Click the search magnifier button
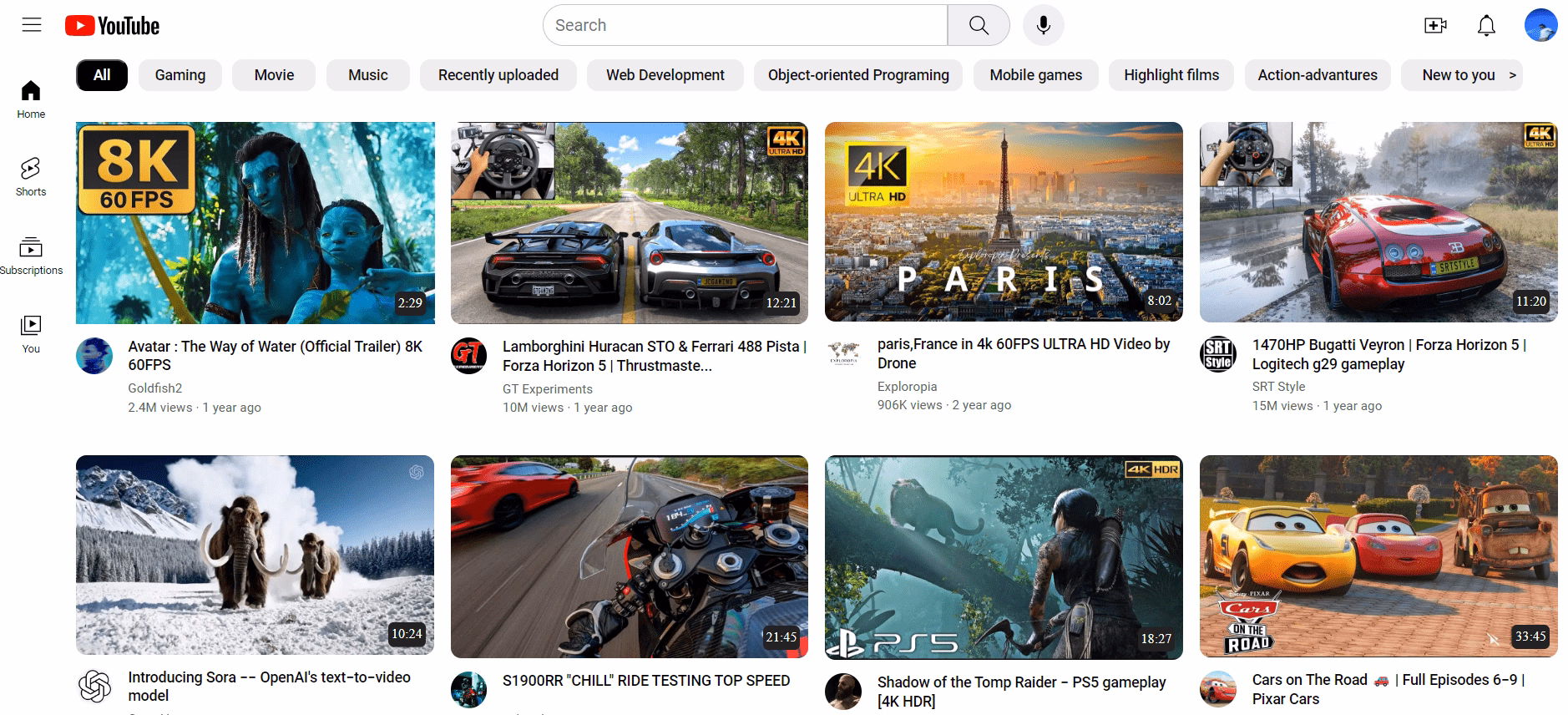This screenshot has height=715, width=1568. 979,25
